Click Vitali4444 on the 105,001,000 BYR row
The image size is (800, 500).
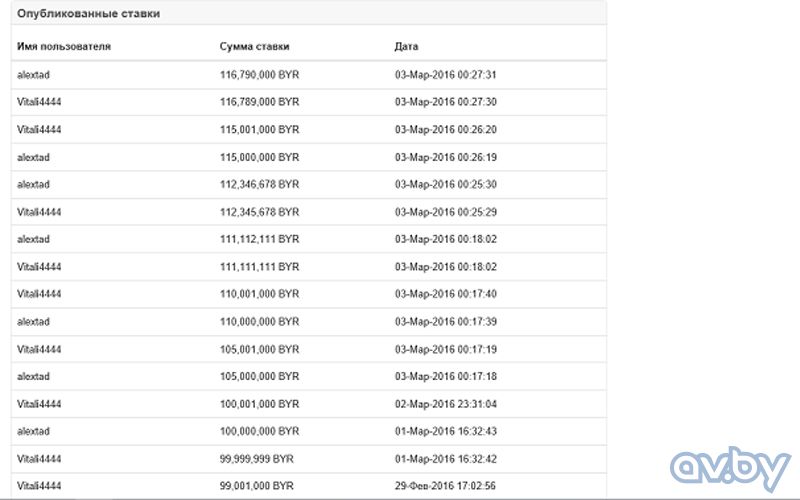pyautogui.click(x=39, y=349)
